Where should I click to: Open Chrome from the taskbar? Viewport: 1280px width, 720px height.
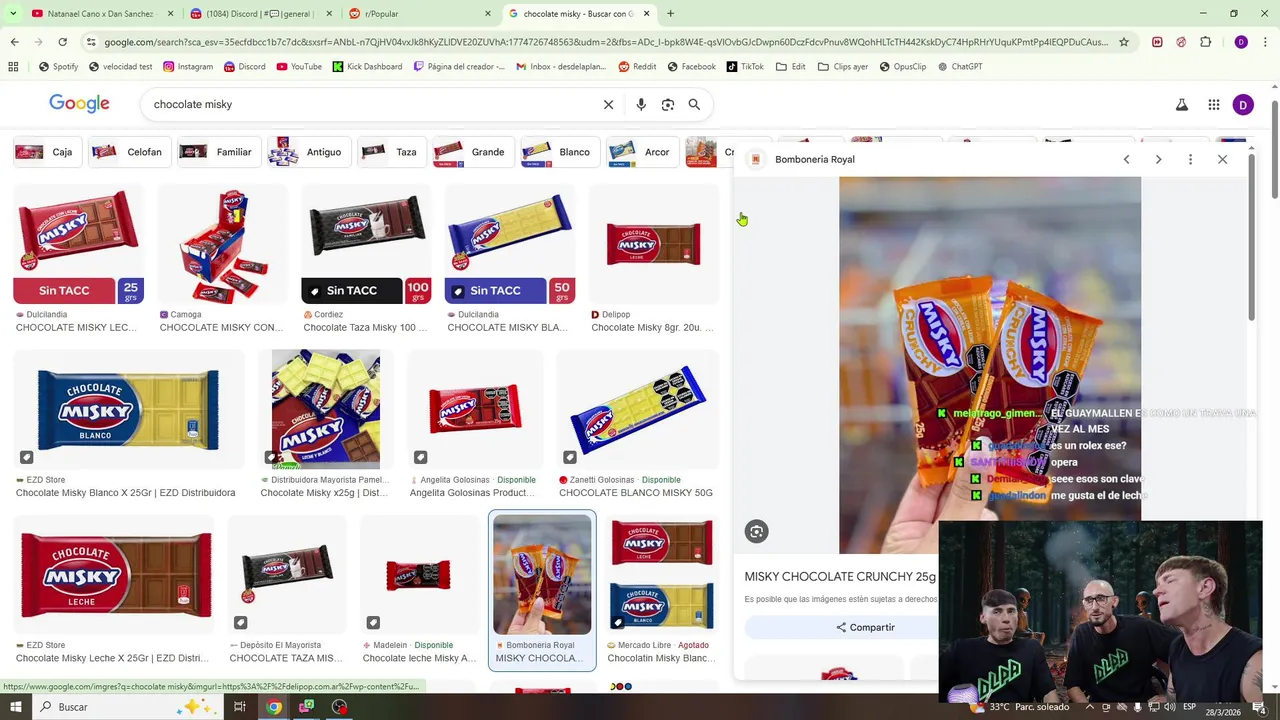(274, 707)
